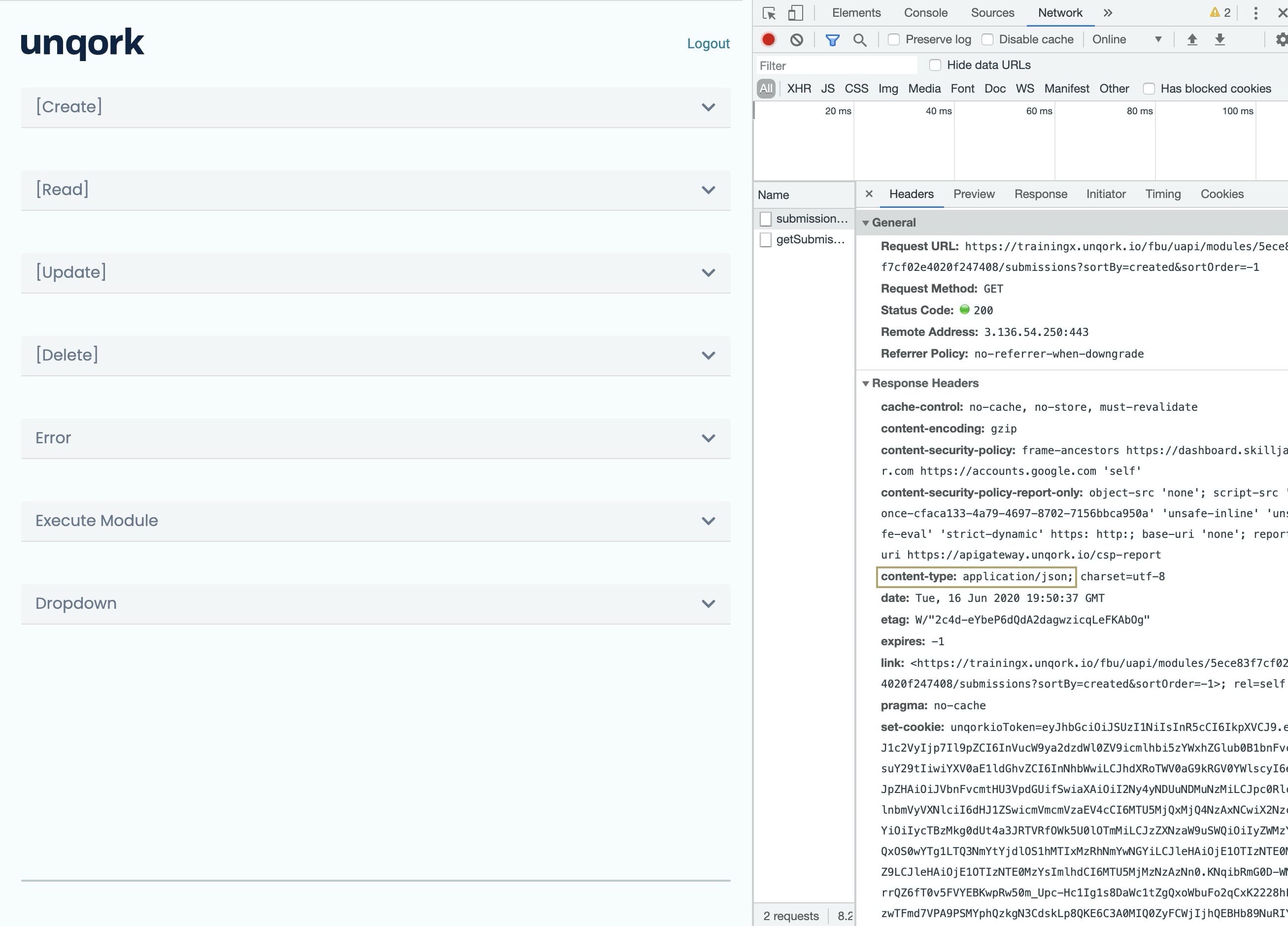Select the Network tab

point(1060,13)
